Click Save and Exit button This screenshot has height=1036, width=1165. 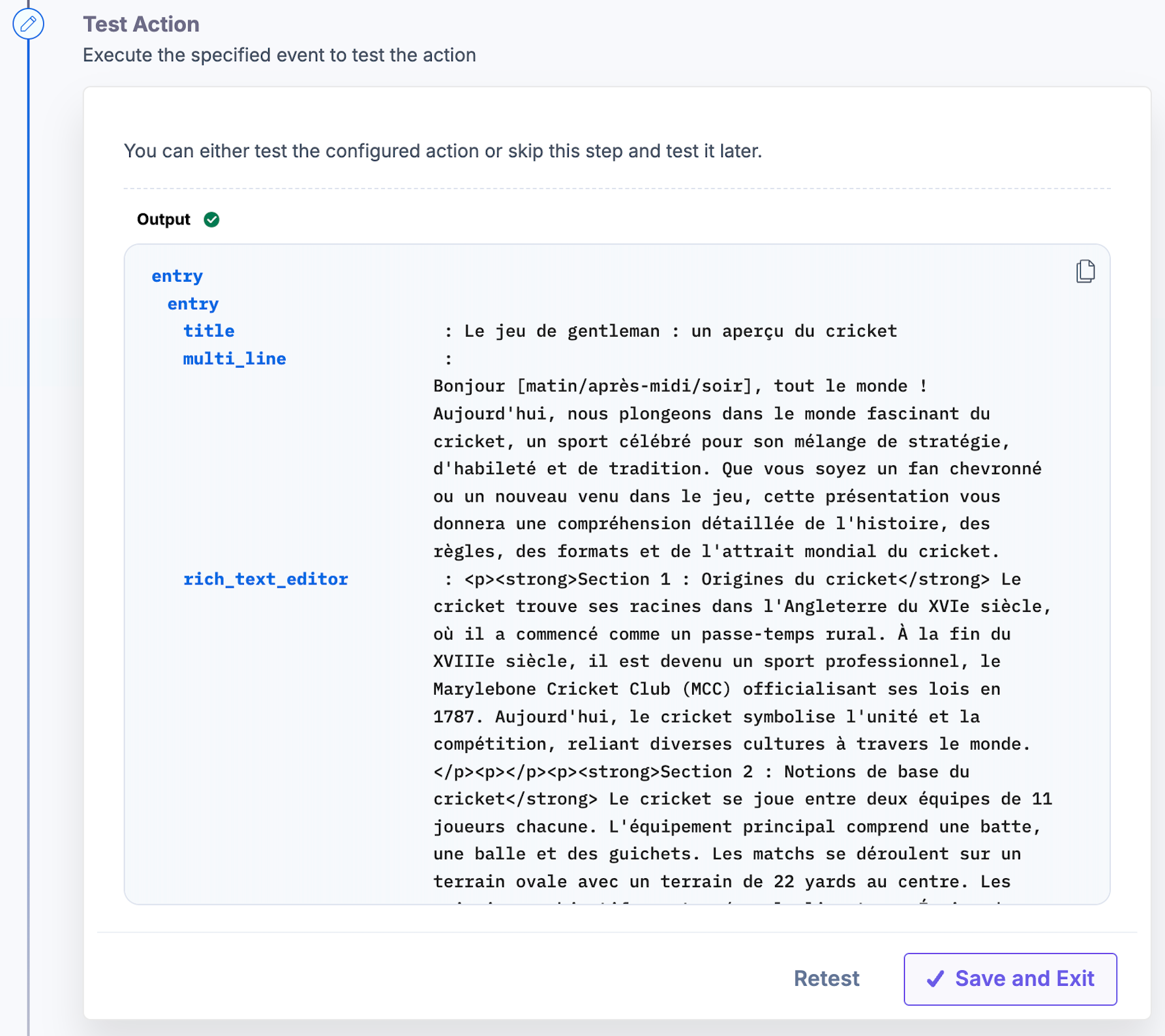click(1010, 979)
